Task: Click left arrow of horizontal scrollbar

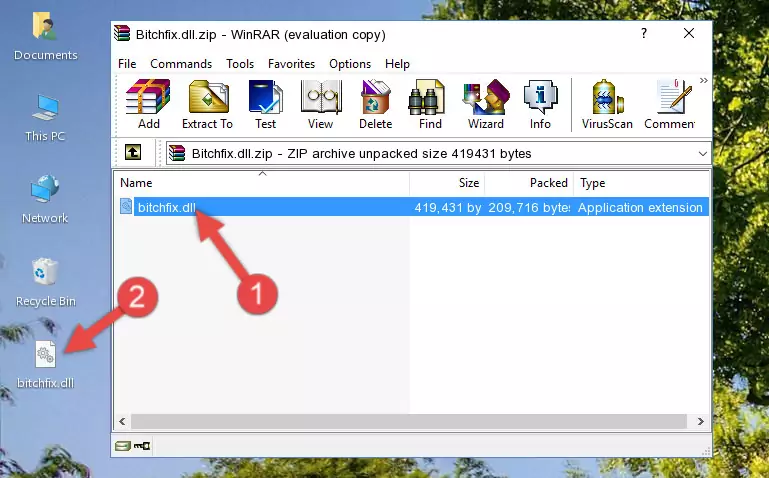Action: 122,421
